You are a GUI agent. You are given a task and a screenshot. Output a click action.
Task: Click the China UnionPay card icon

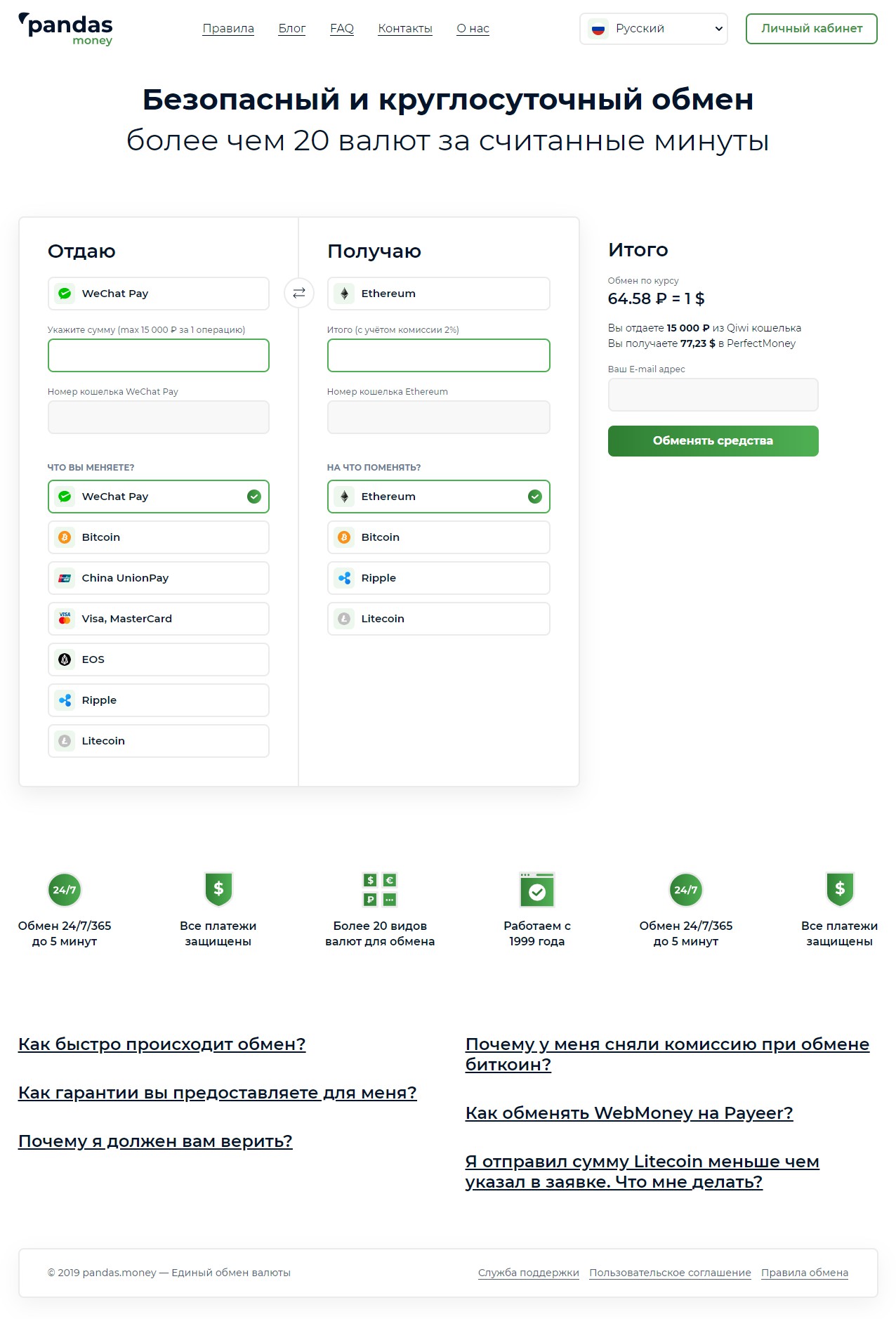click(x=65, y=578)
